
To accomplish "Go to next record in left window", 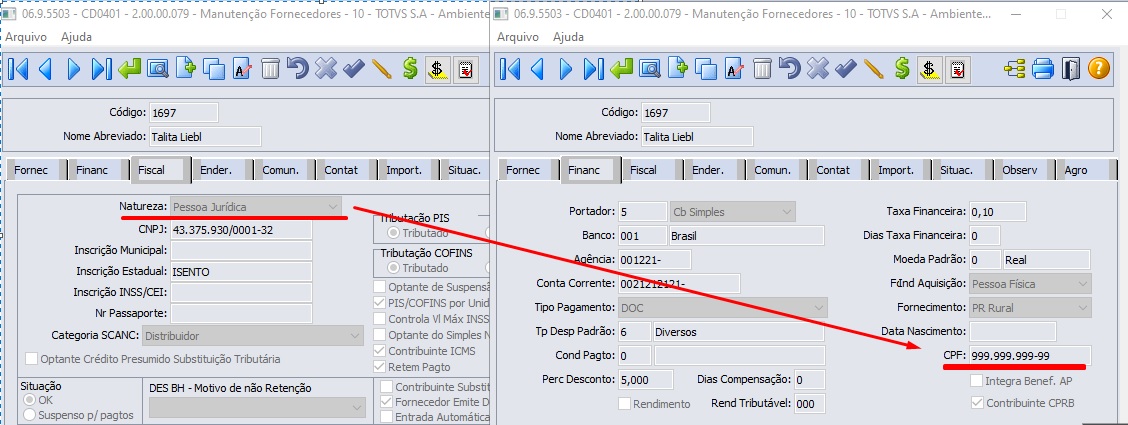I will coord(73,69).
